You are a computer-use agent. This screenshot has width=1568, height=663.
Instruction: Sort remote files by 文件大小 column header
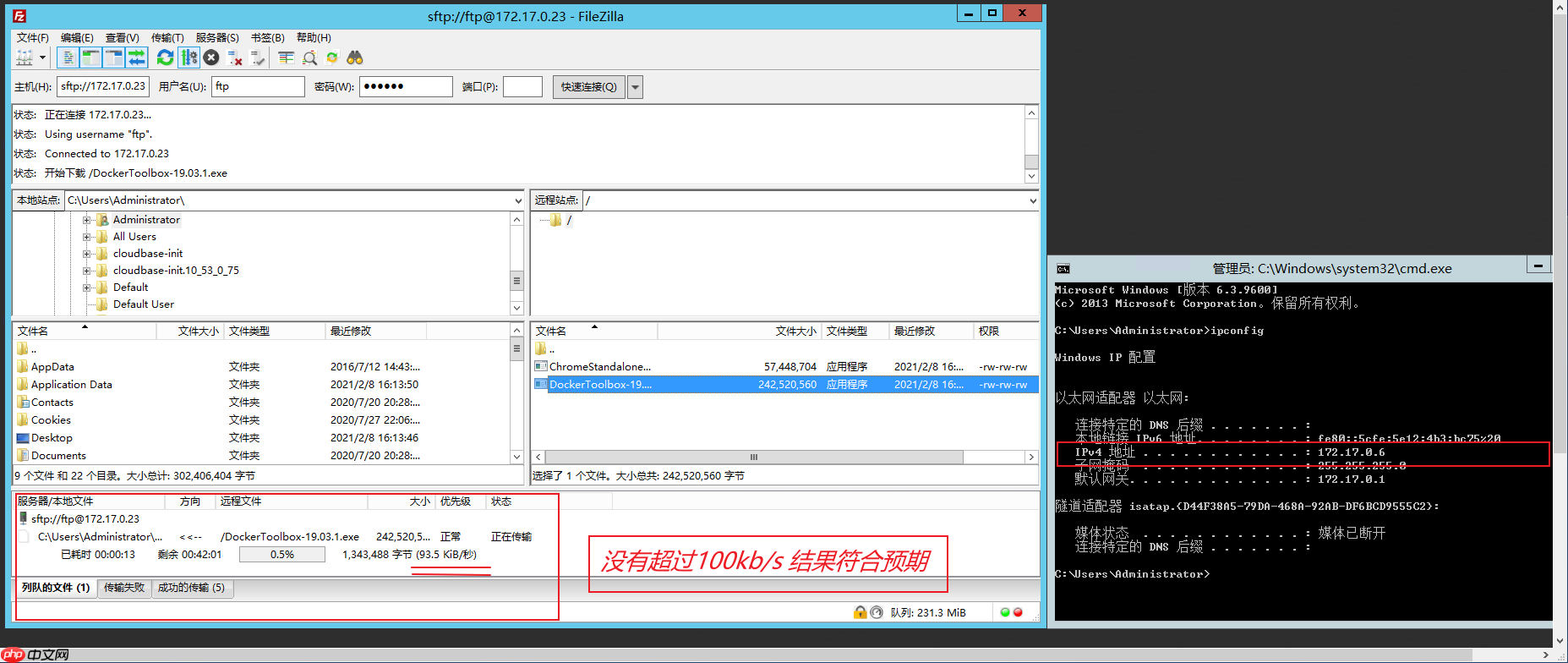pos(740,331)
